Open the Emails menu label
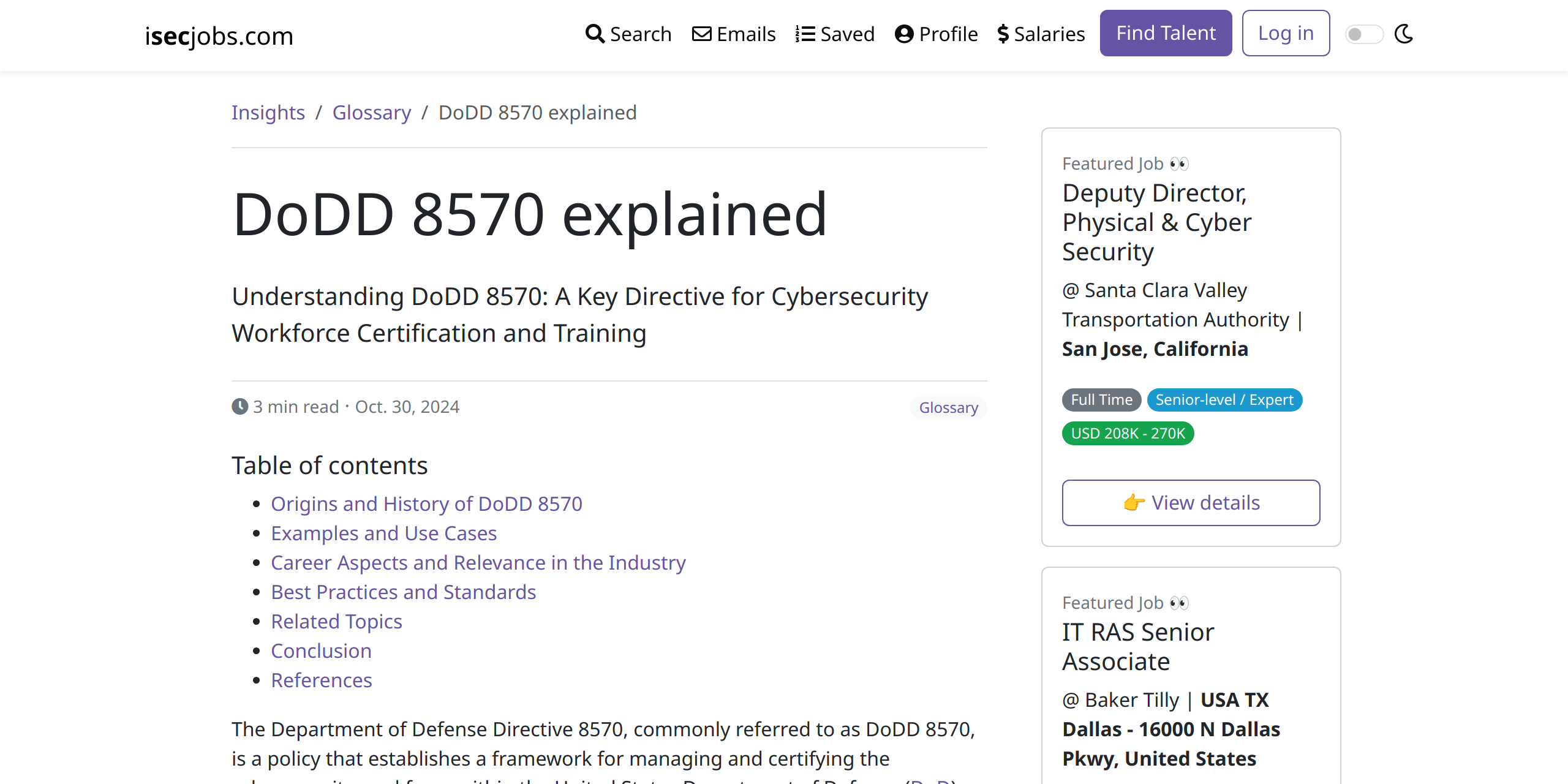 point(746,34)
